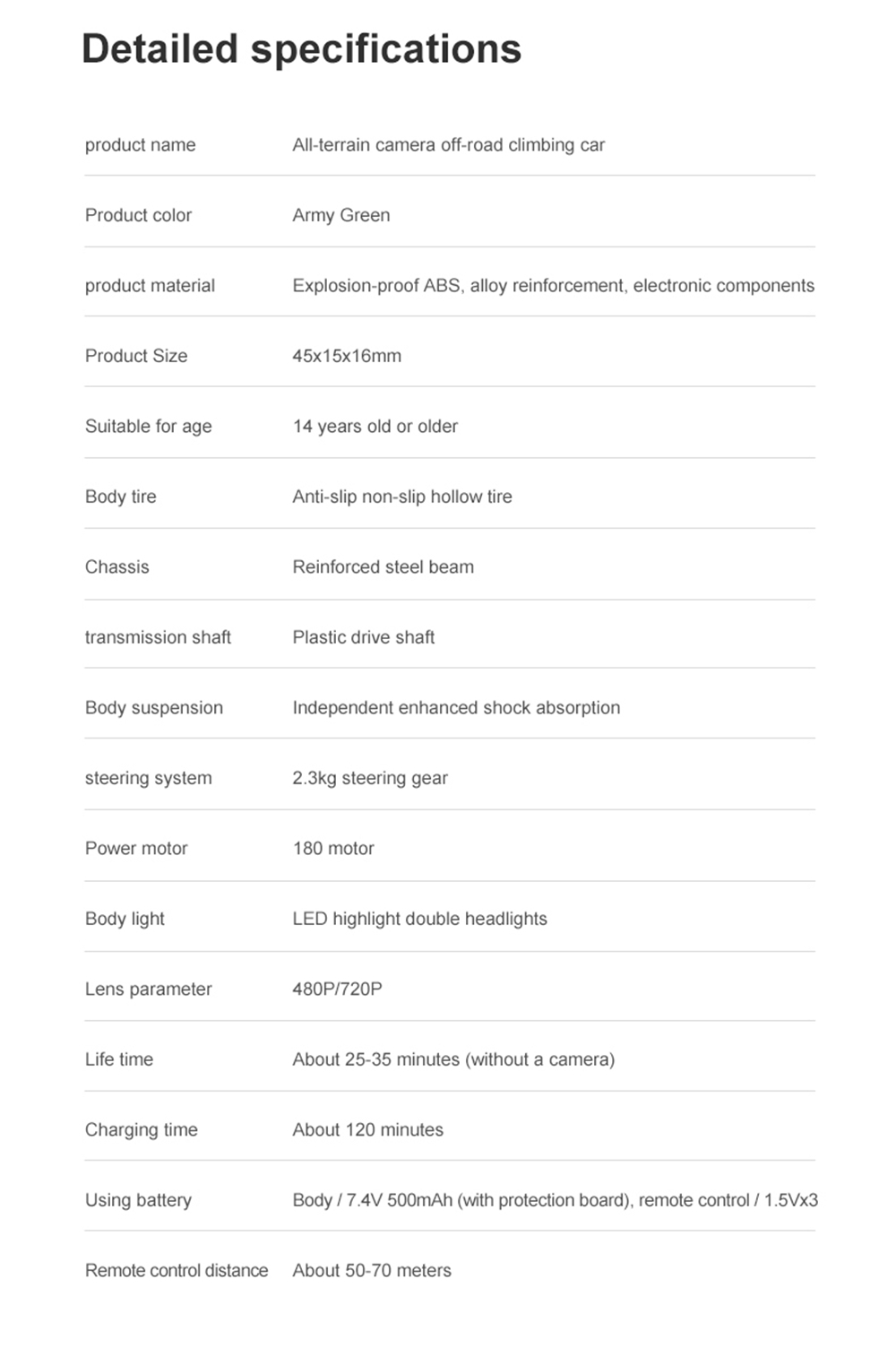Select the Anti-slip non-slip hollow tire value

[402, 497]
